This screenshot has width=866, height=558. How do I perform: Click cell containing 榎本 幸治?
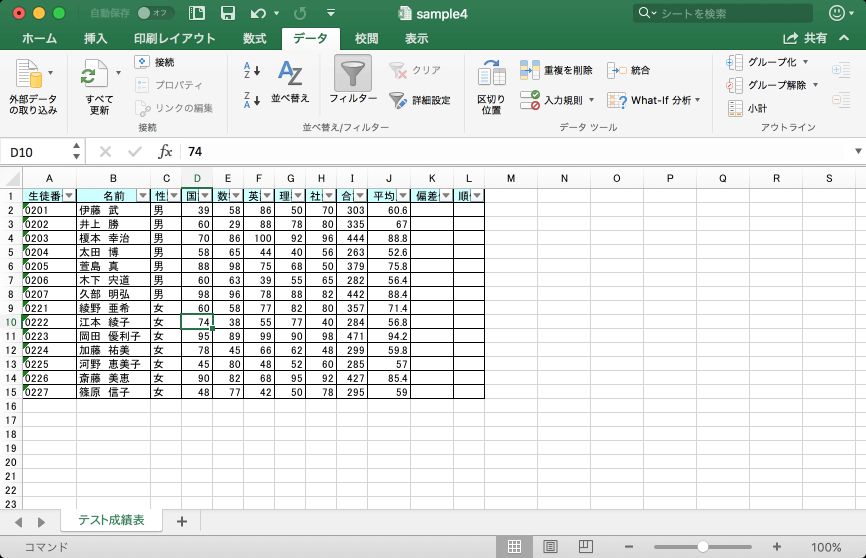tap(113, 238)
